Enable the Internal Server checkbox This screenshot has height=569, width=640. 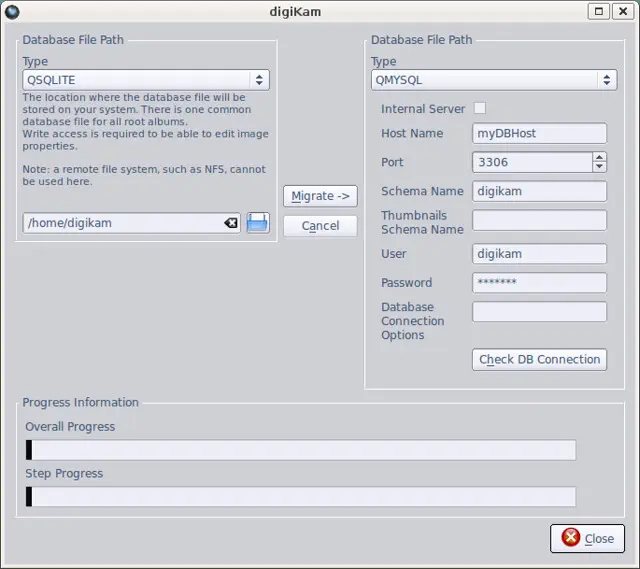pyautogui.click(x=480, y=108)
